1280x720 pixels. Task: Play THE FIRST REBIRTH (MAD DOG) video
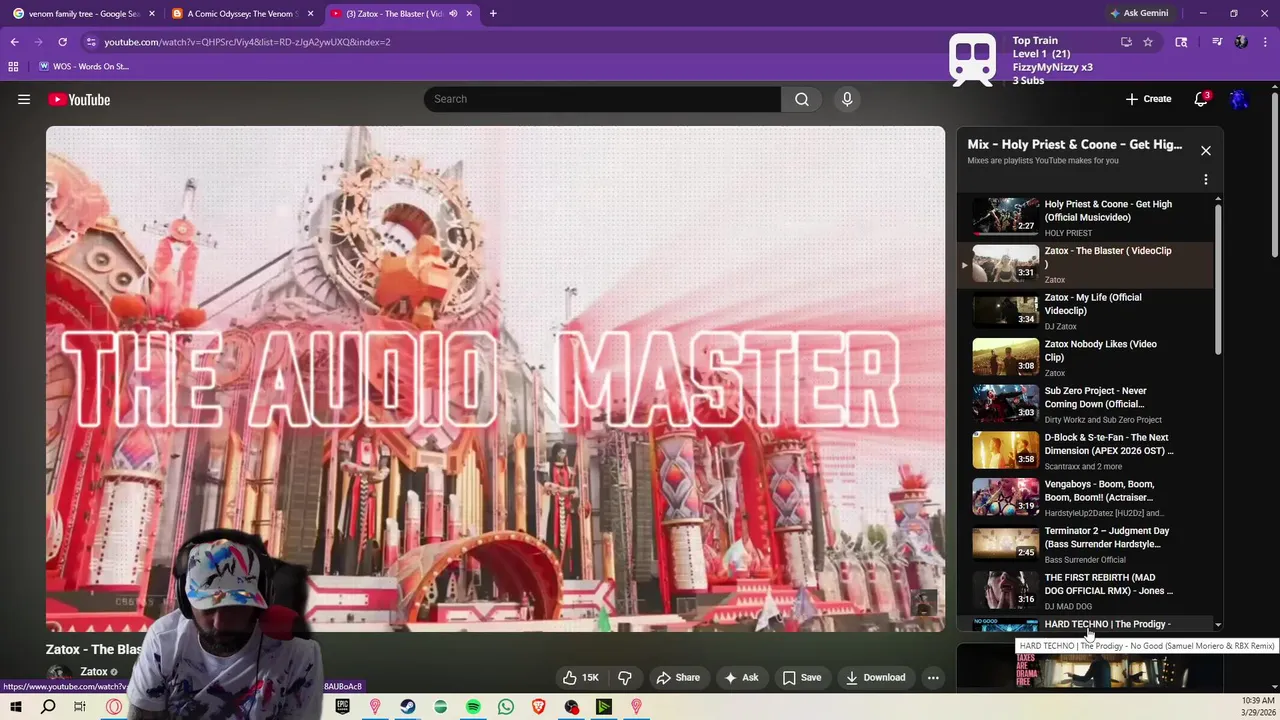[x=1085, y=591]
